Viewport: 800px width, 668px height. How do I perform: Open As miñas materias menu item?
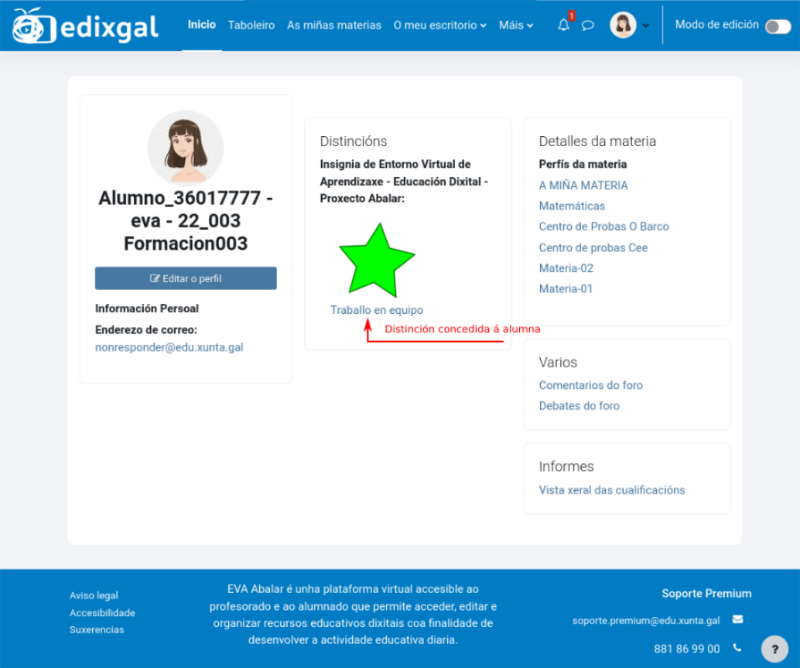pos(336,25)
